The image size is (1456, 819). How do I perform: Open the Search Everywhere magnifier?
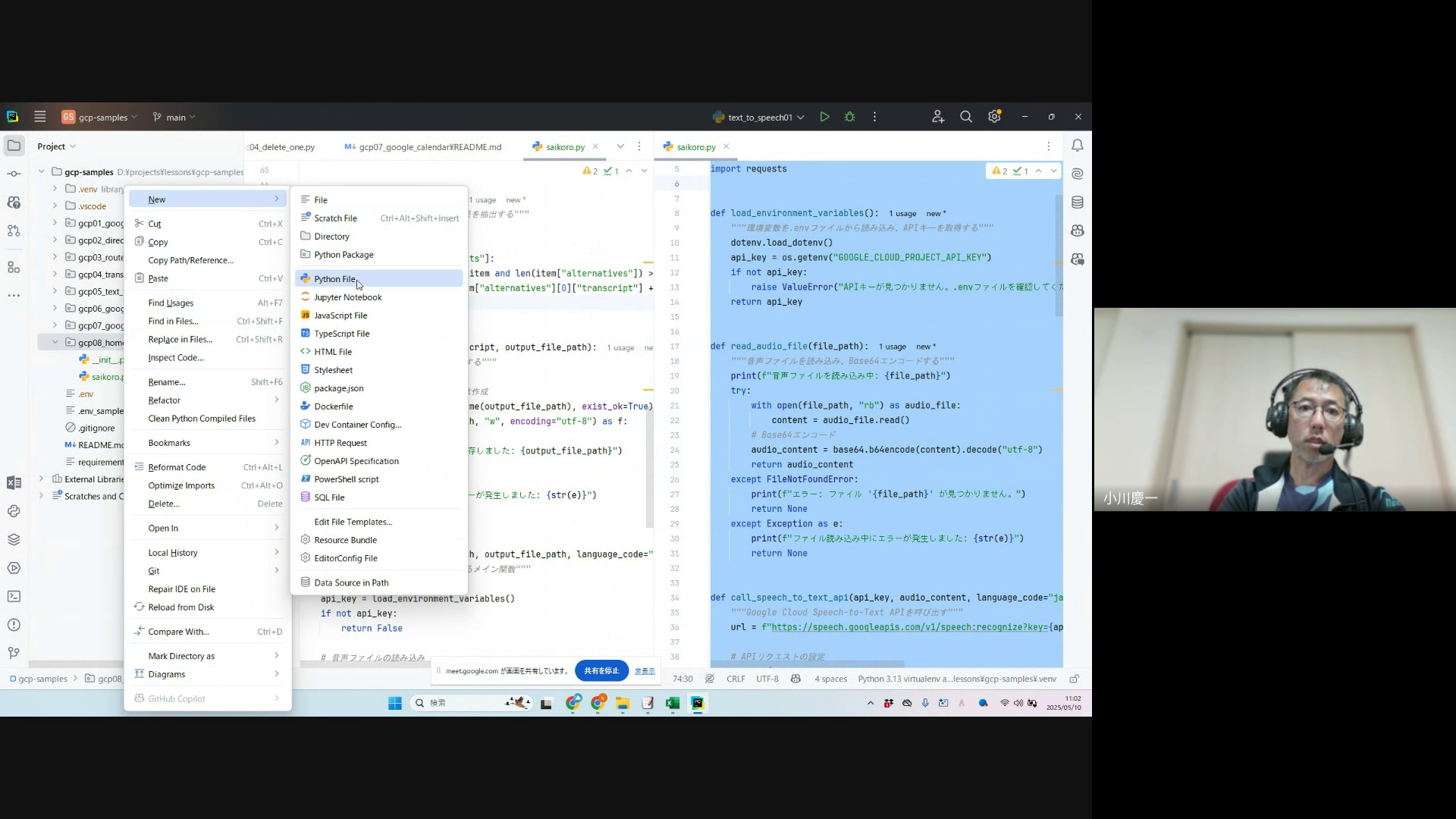[x=965, y=117]
